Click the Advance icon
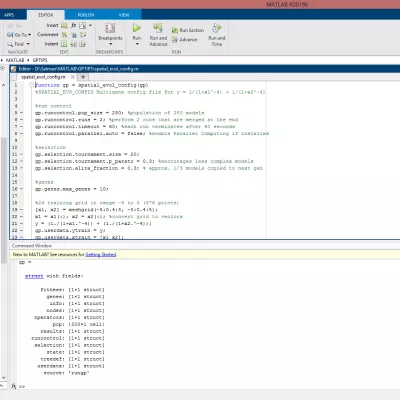This screenshot has width=400, height=400. point(175,40)
